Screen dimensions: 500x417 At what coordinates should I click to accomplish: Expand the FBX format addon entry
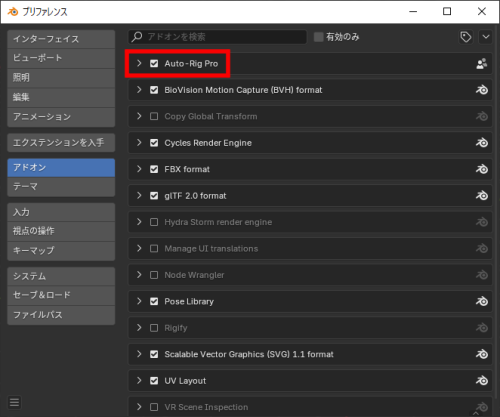(139, 169)
